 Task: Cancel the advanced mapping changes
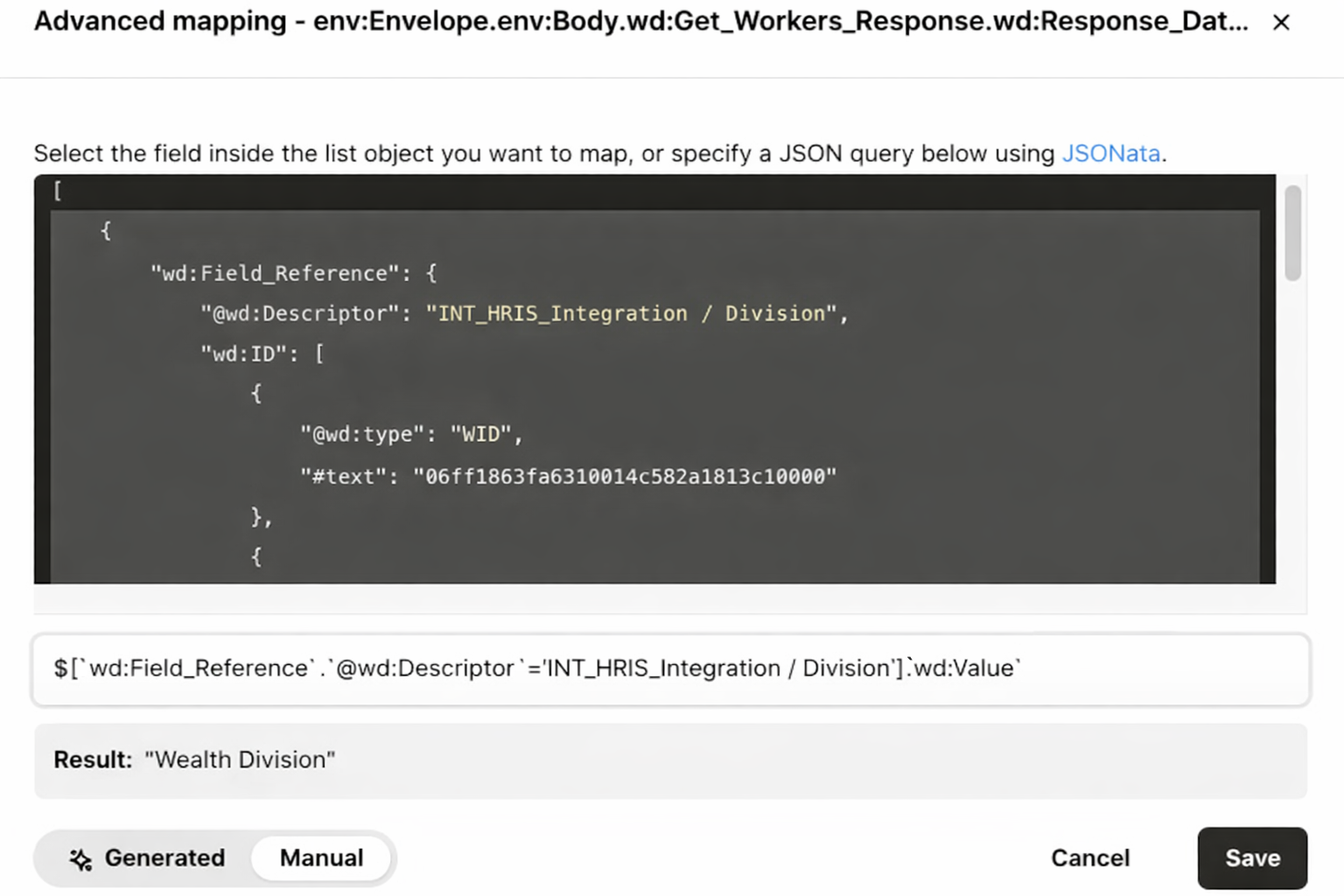pos(1089,858)
